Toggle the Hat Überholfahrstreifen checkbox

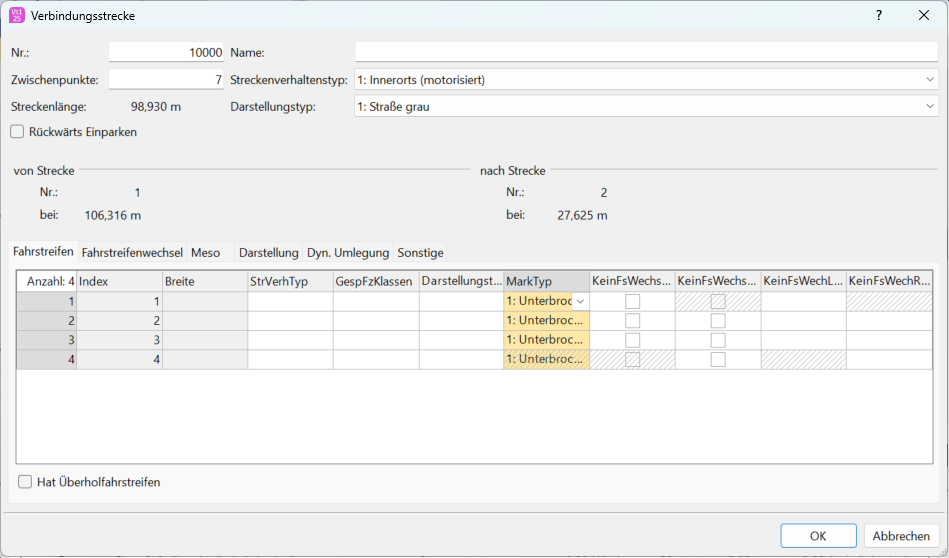coord(25,482)
